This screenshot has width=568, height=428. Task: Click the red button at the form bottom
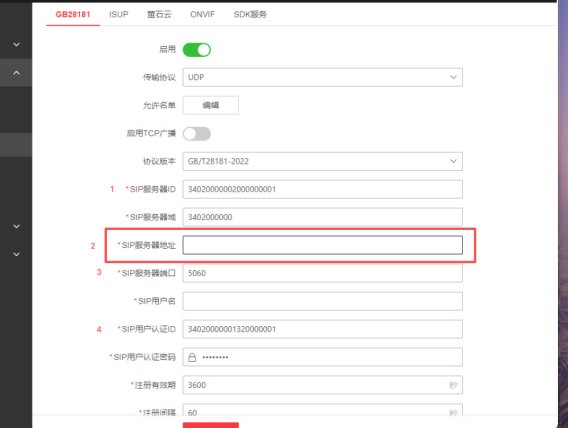pyautogui.click(x=210, y=425)
